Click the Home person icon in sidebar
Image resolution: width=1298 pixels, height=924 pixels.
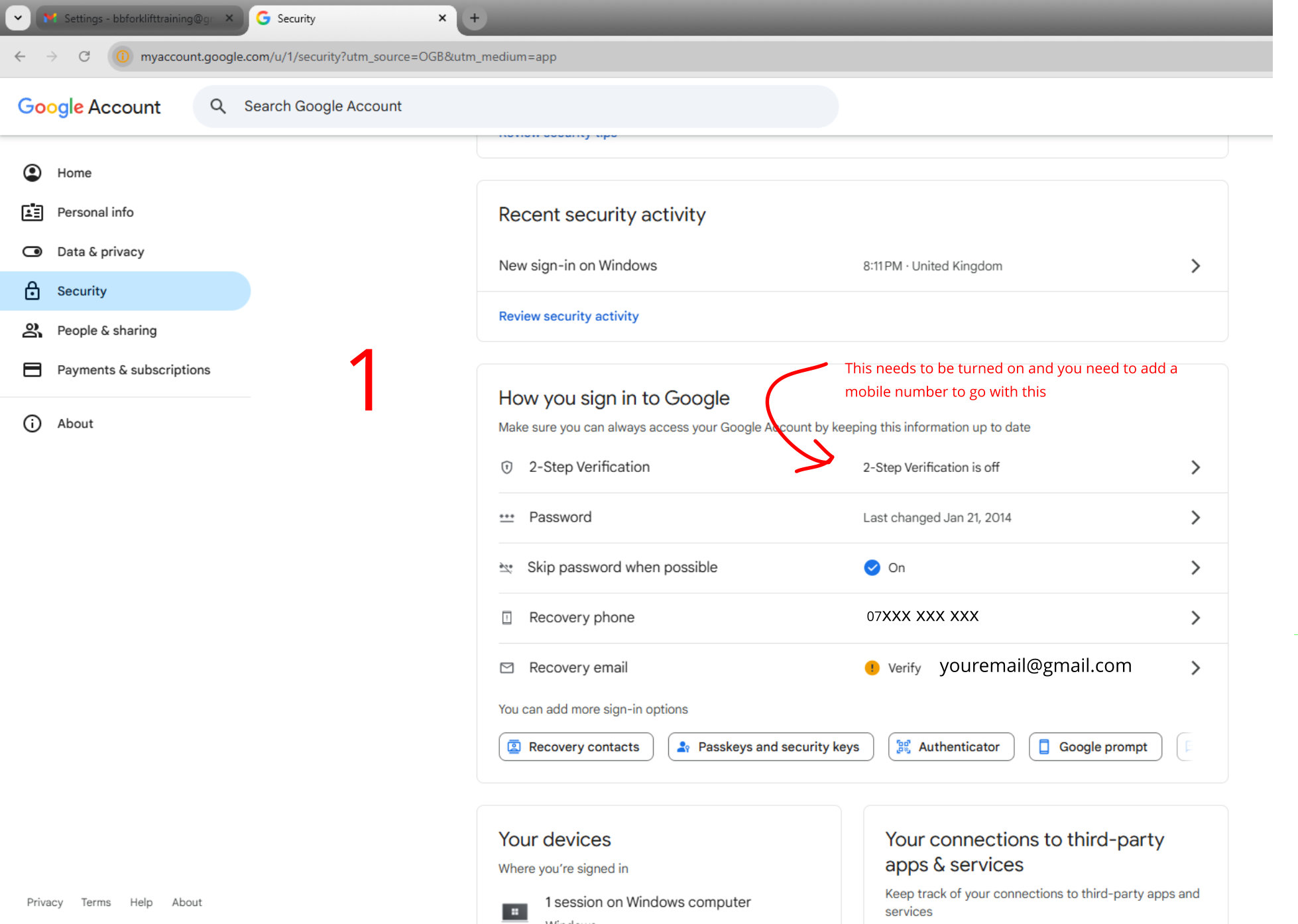click(x=32, y=173)
